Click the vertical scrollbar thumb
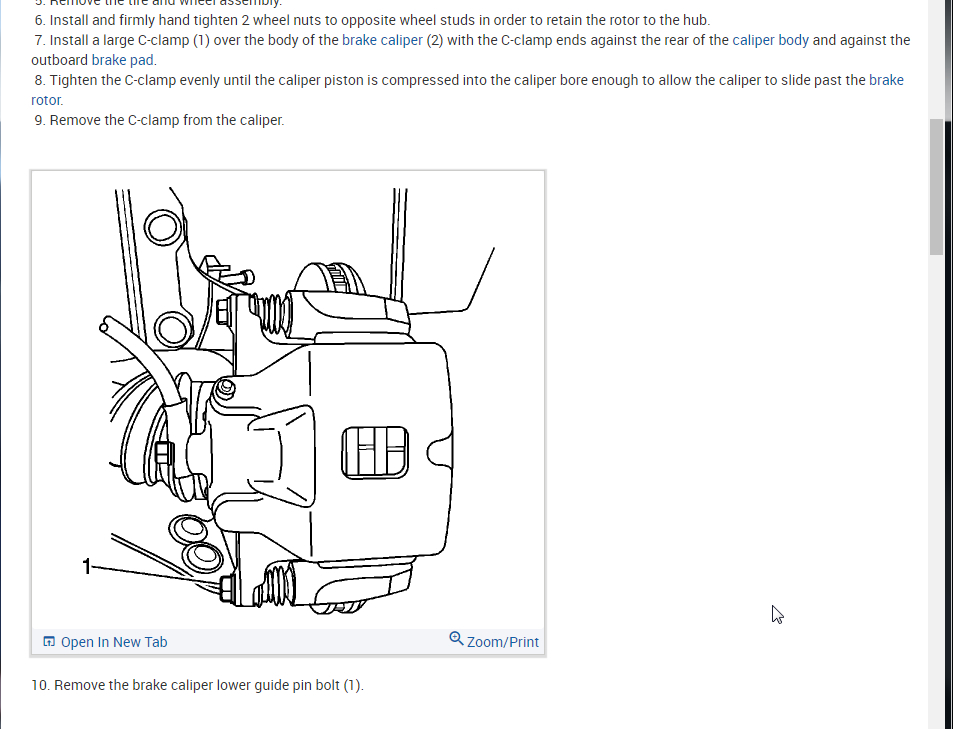This screenshot has width=953, height=729. pyautogui.click(x=936, y=187)
